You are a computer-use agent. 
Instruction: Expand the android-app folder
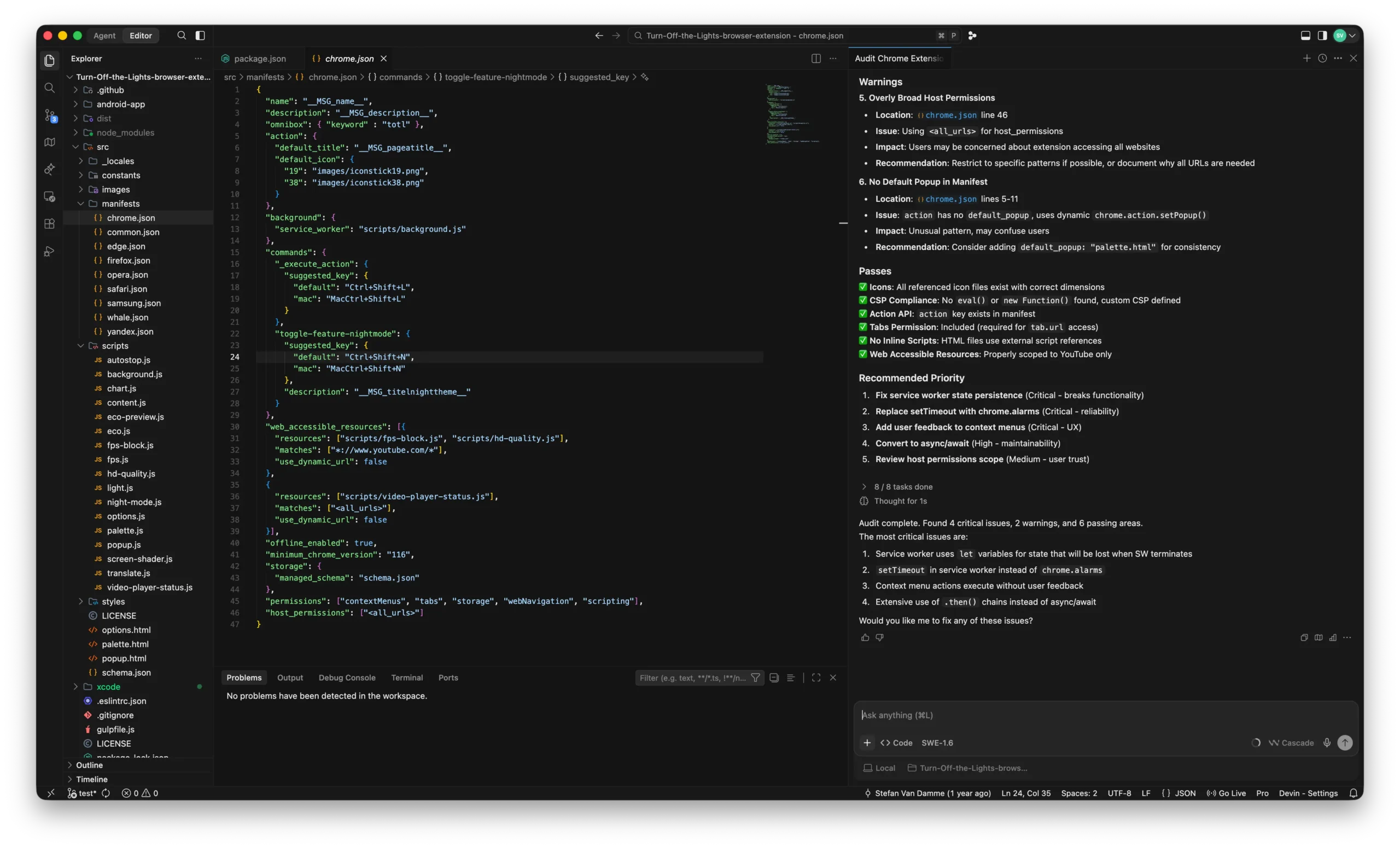pos(120,104)
